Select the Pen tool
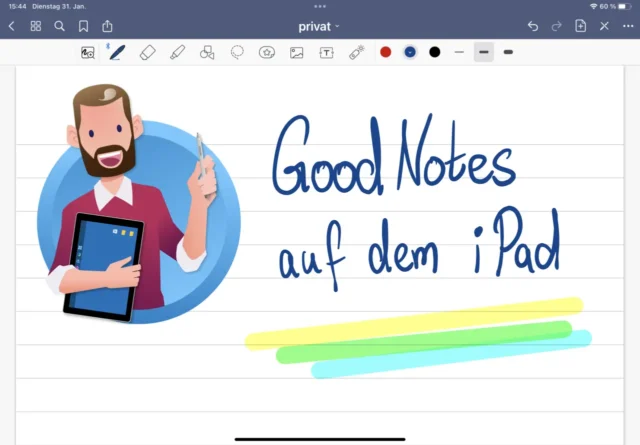 pos(117,52)
